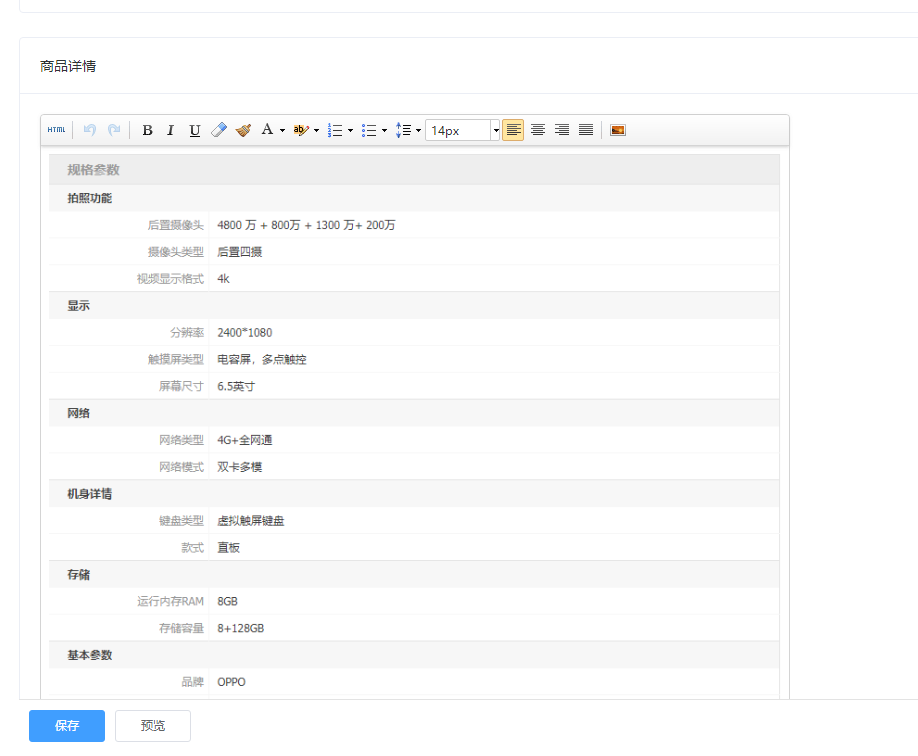This screenshot has width=918, height=756.
Task: Click the 后置摄像头 label
Action: tap(176, 225)
